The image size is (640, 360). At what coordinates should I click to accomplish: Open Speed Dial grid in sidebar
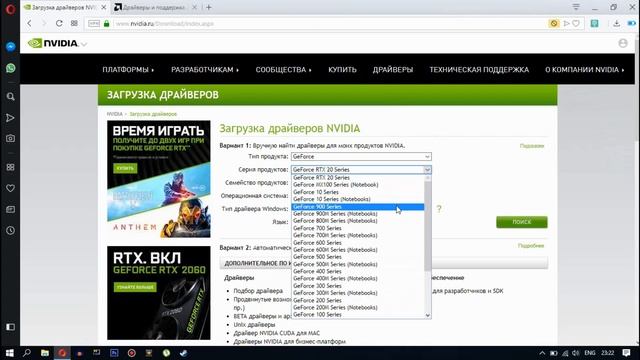coord(11,167)
